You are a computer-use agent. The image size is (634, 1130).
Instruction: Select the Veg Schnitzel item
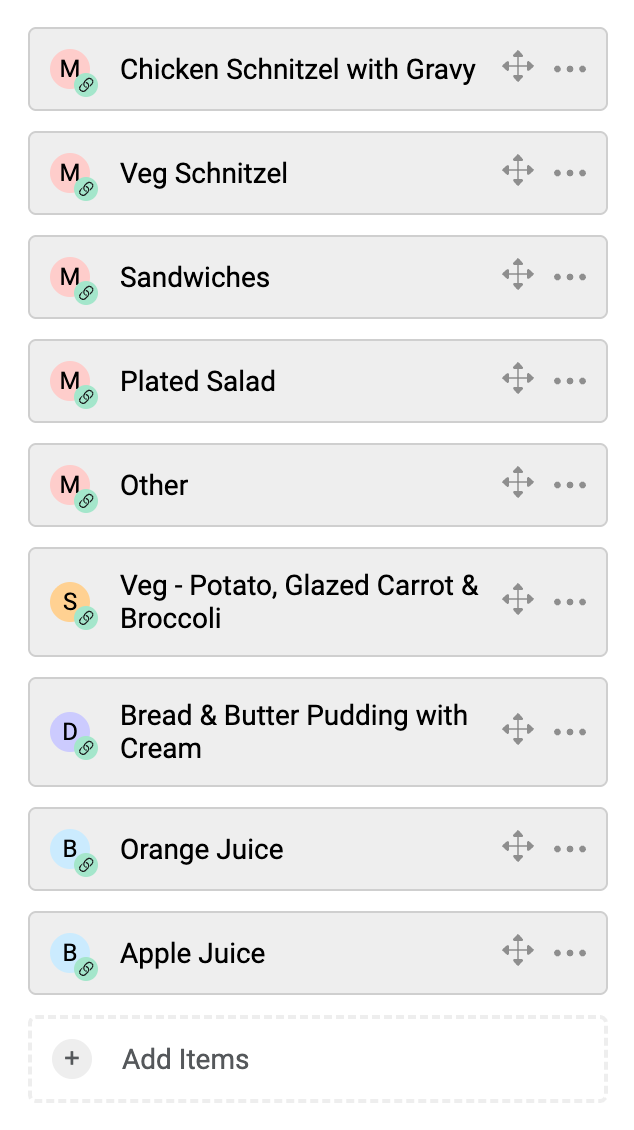tap(204, 173)
